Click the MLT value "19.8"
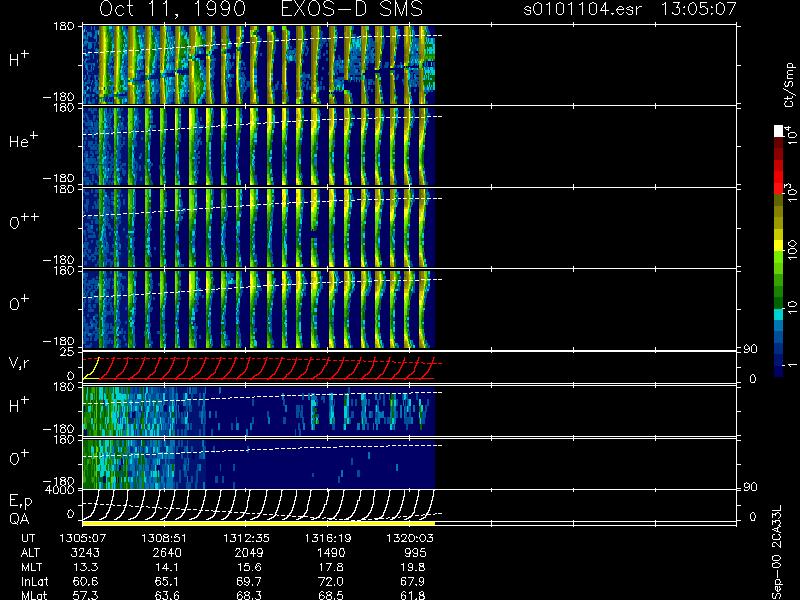This screenshot has width=800, height=600. click(x=412, y=567)
